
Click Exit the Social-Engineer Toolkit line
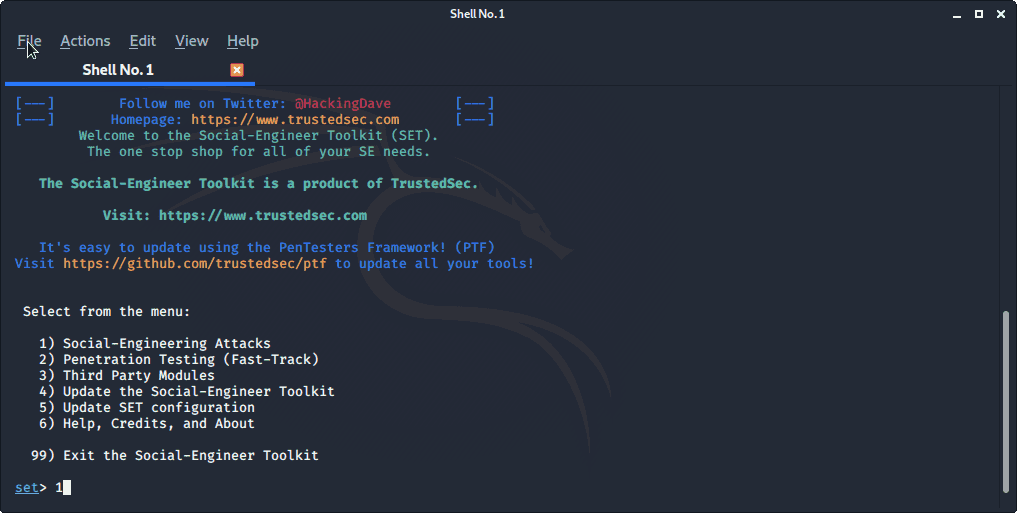coord(174,455)
